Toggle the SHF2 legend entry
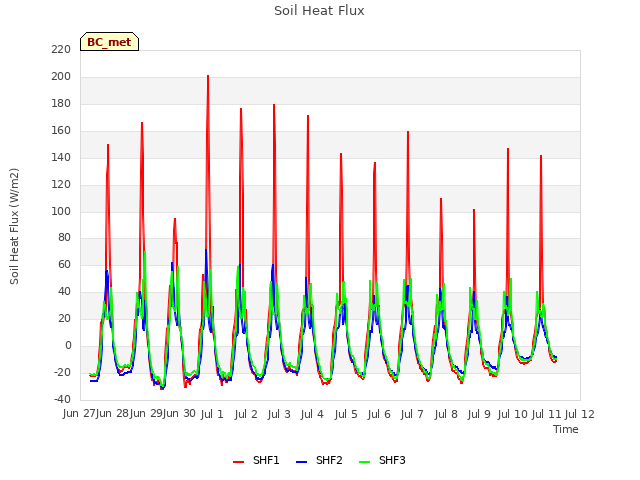 [x=319, y=460]
